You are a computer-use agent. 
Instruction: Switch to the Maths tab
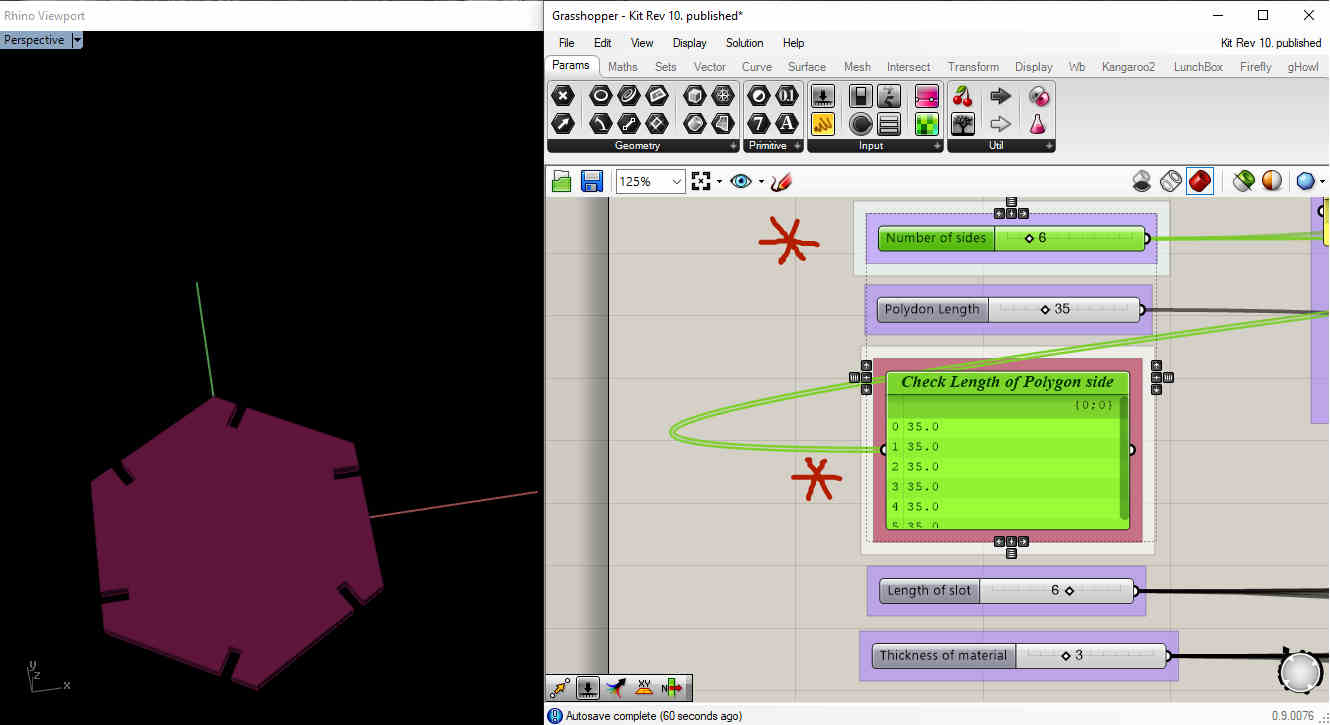[x=622, y=67]
